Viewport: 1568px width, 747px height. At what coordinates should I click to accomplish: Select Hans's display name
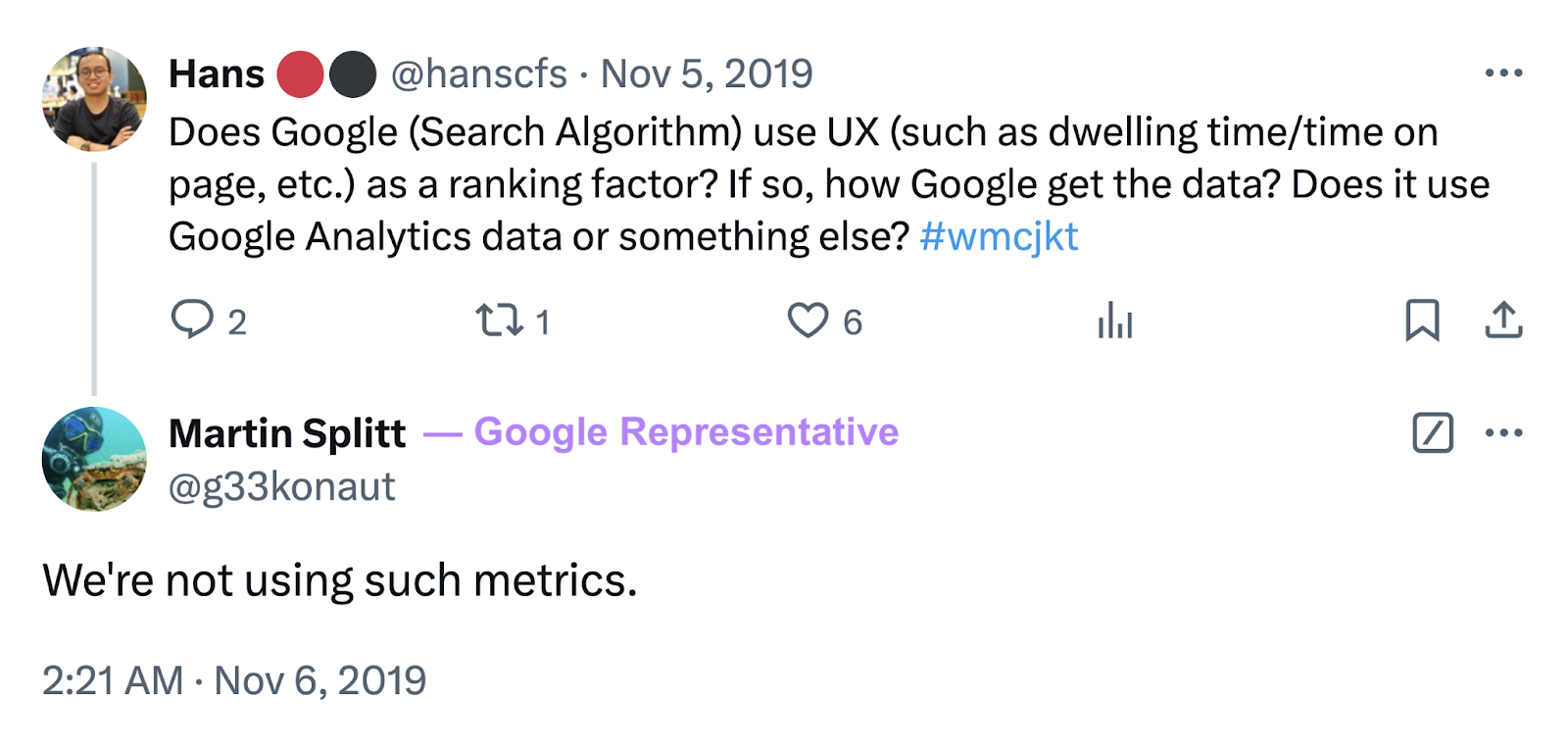tap(216, 73)
